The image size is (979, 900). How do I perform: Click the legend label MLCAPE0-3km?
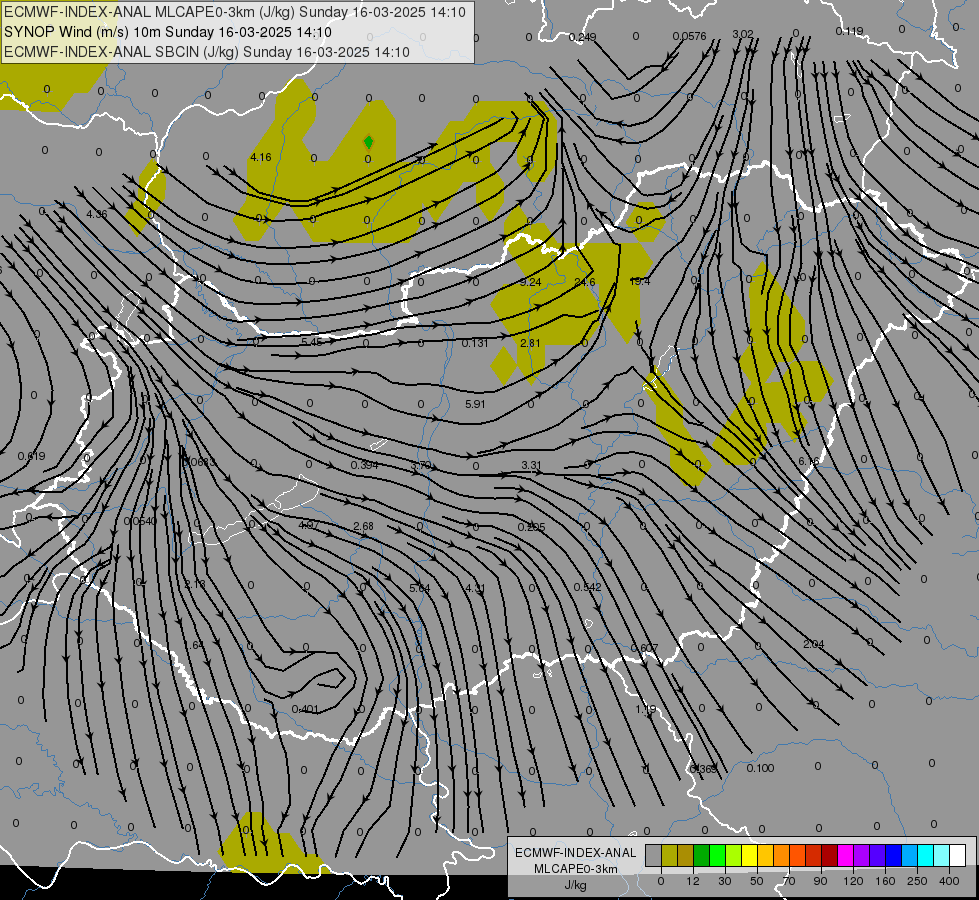[x=576, y=868]
